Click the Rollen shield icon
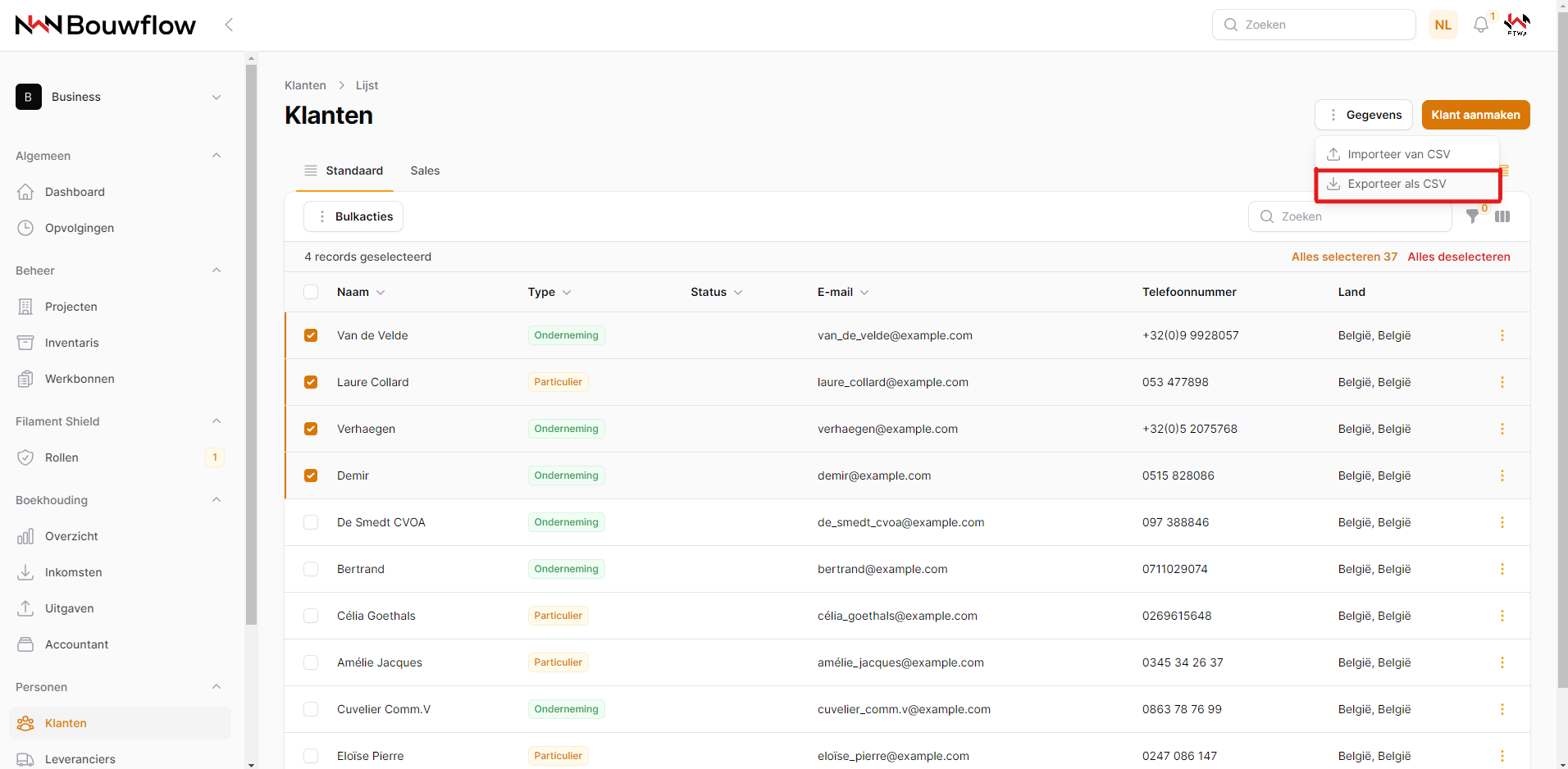The image size is (1568, 769). pos(25,457)
